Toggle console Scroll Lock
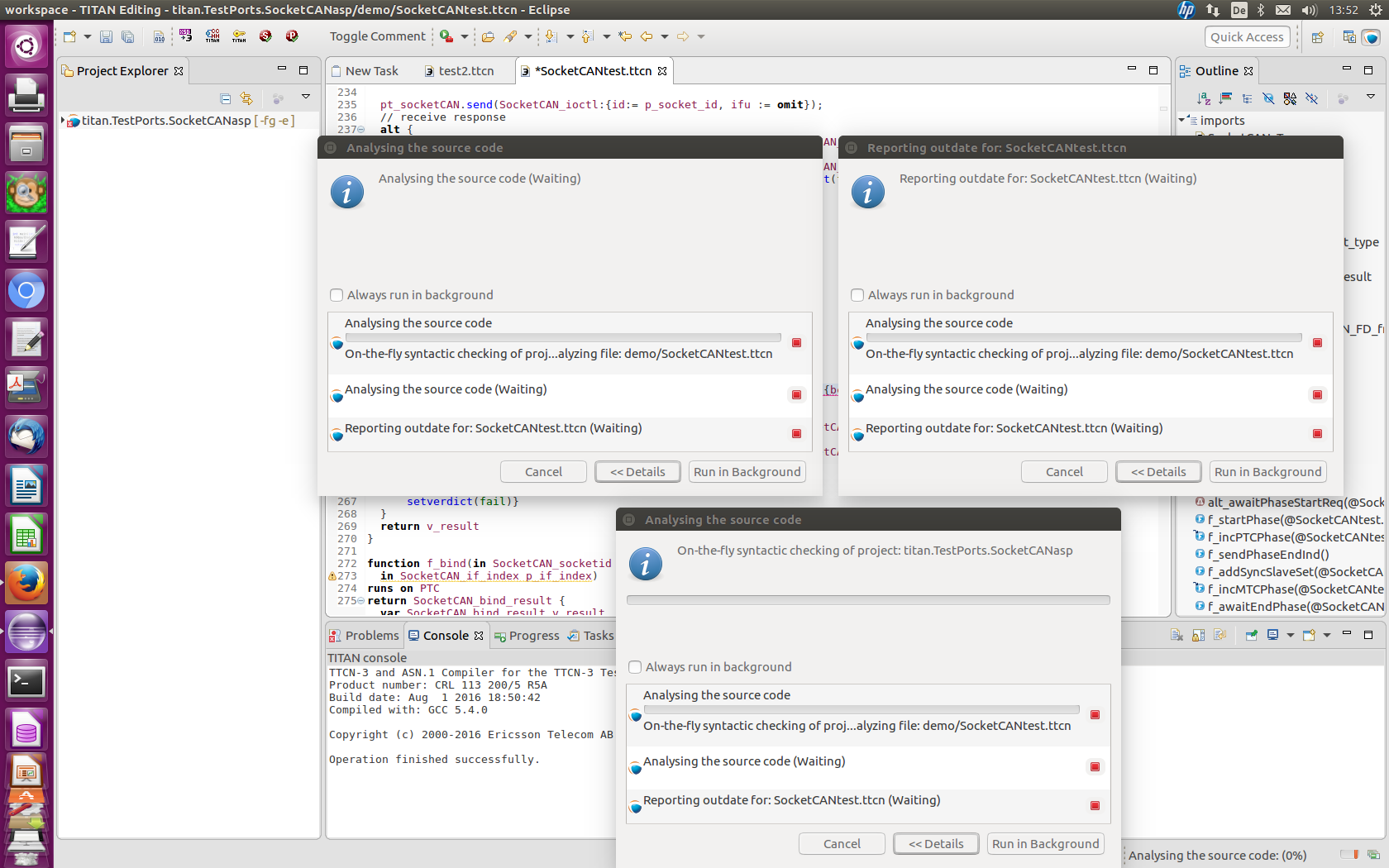Image resolution: width=1389 pixels, height=868 pixels. 1198,635
